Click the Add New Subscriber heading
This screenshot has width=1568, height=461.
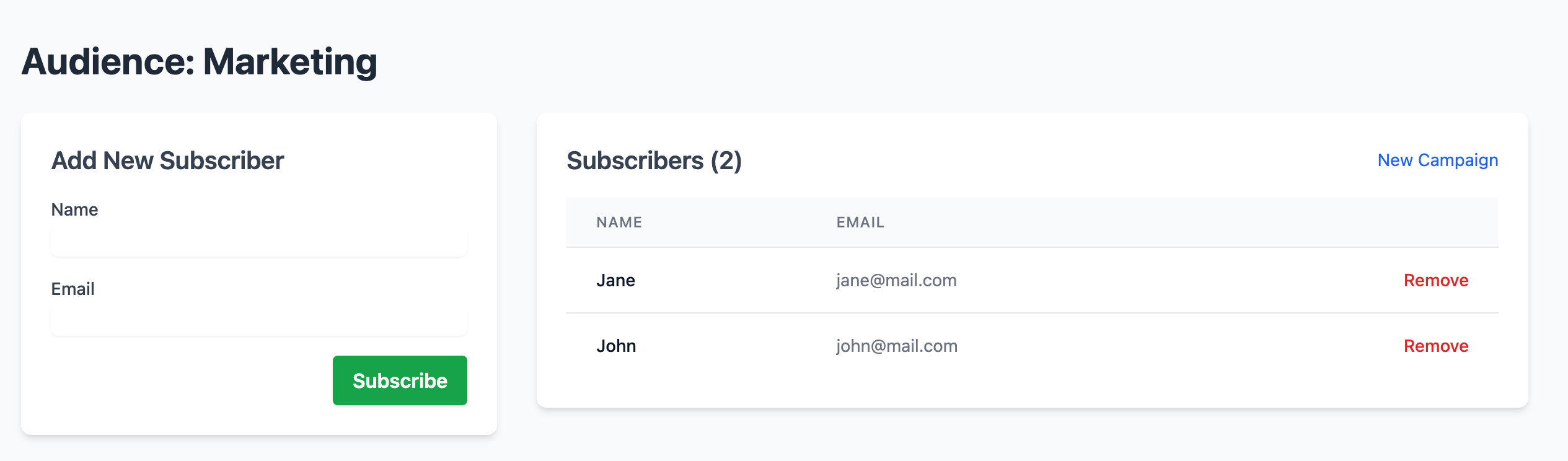[167, 161]
